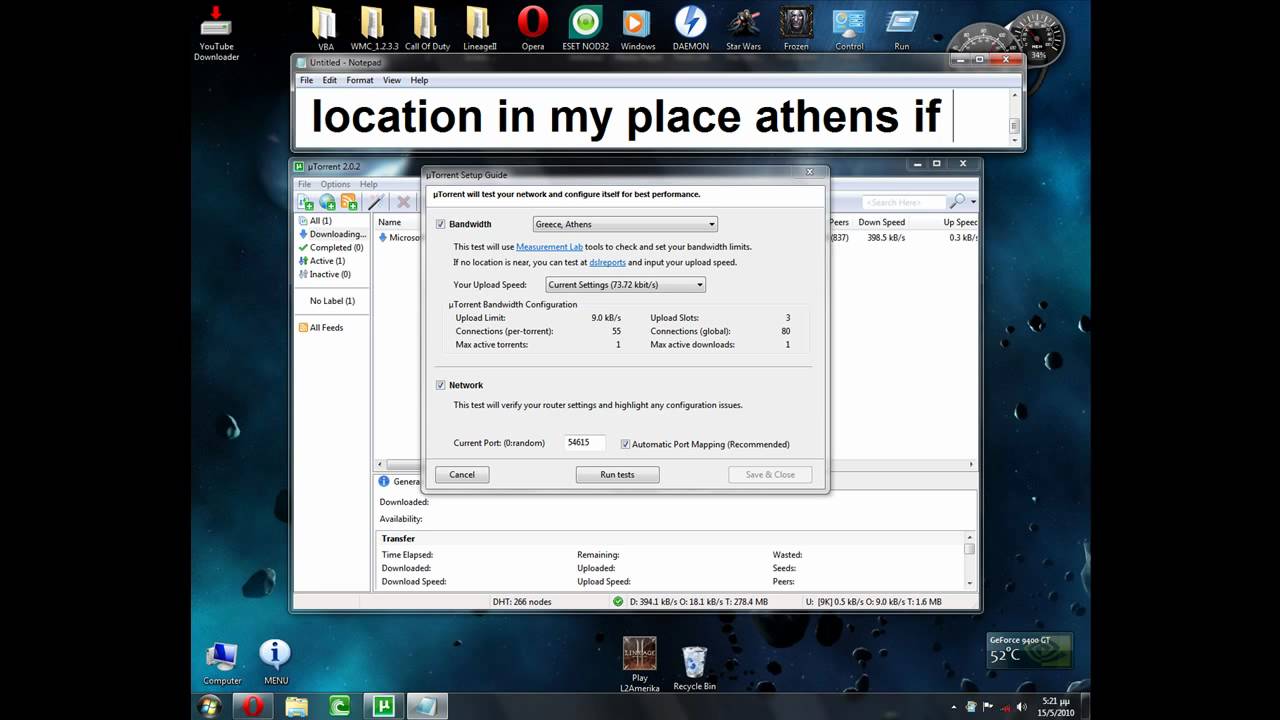Open the Format menu in Notepad
This screenshot has height=720, width=1280.
tap(360, 80)
